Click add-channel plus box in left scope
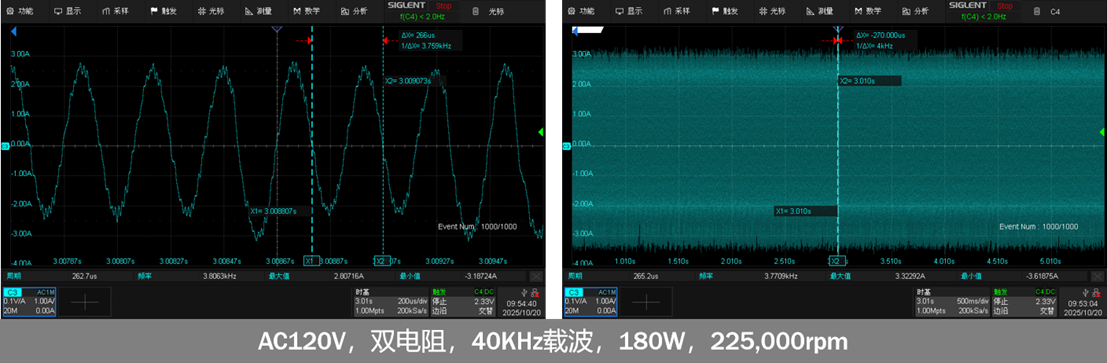The height and width of the screenshot is (363, 1107). click(85, 302)
